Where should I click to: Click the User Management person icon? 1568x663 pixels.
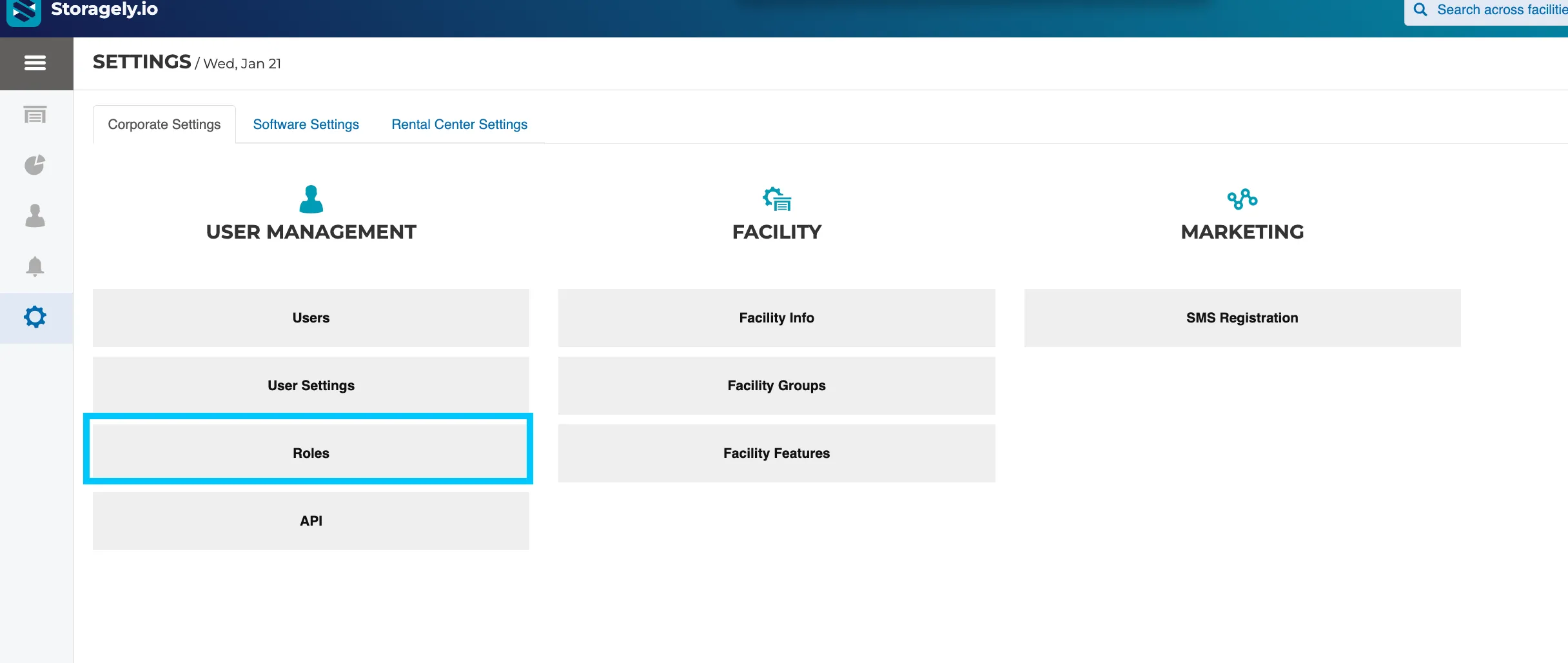tap(311, 199)
